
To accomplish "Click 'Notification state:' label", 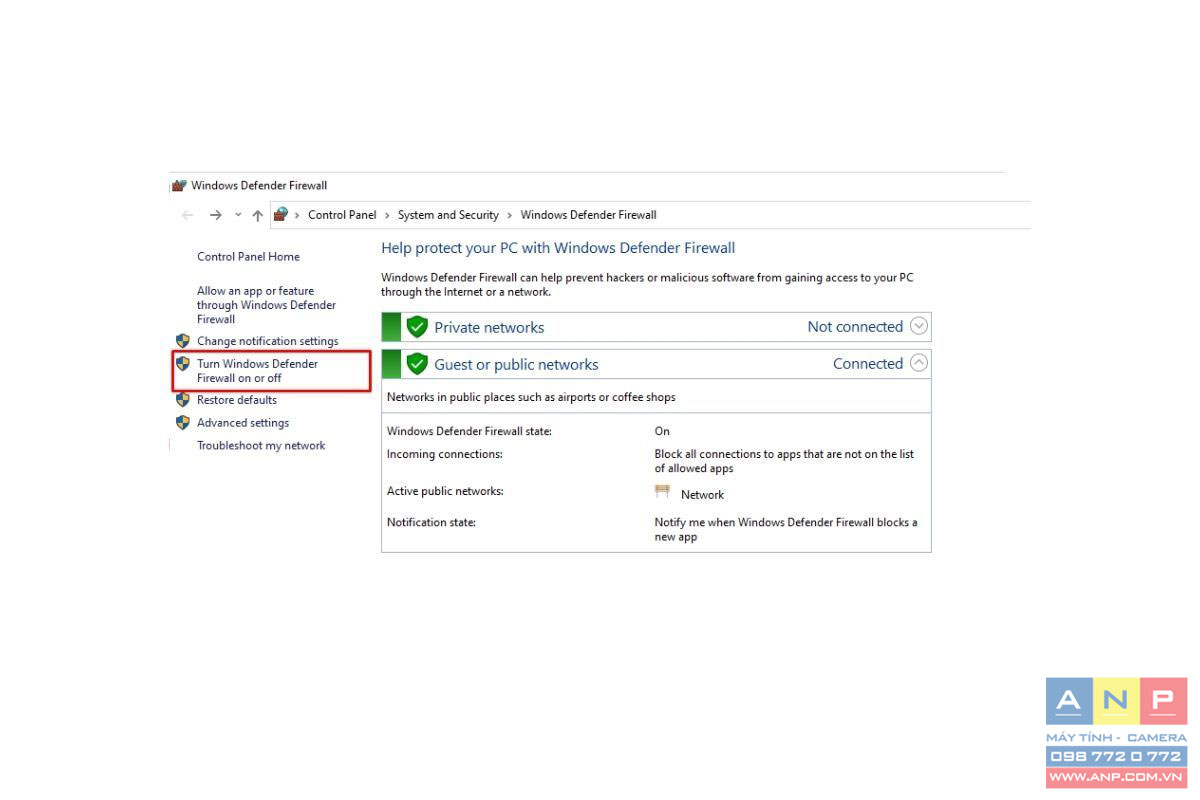I will (x=431, y=522).
